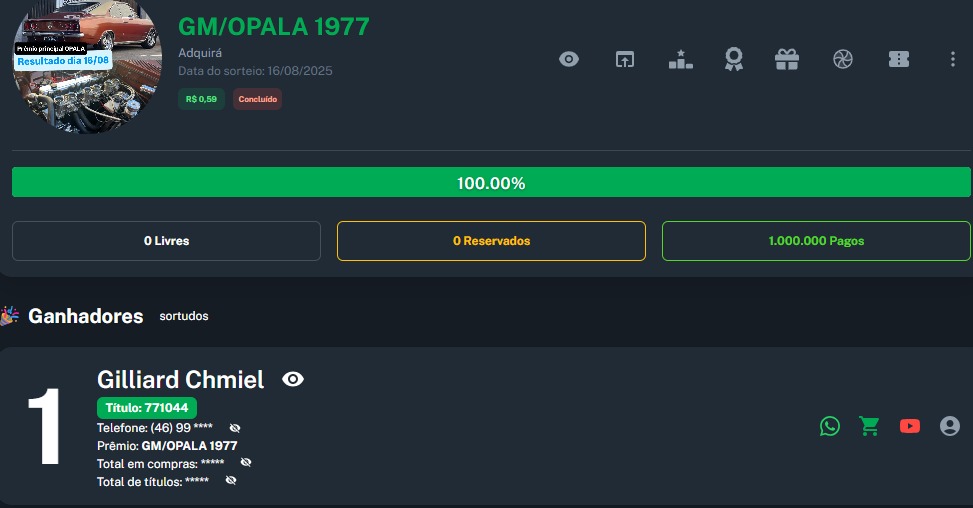Select the 1.000.000 Pagos filter button
The height and width of the screenshot is (508, 973).
pyautogui.click(x=816, y=241)
